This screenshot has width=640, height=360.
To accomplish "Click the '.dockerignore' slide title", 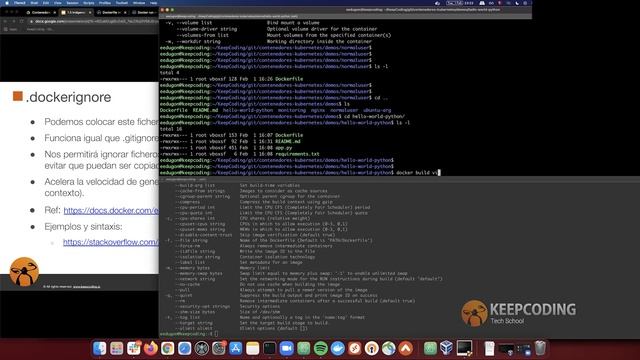I will pyautogui.click(x=68, y=97).
